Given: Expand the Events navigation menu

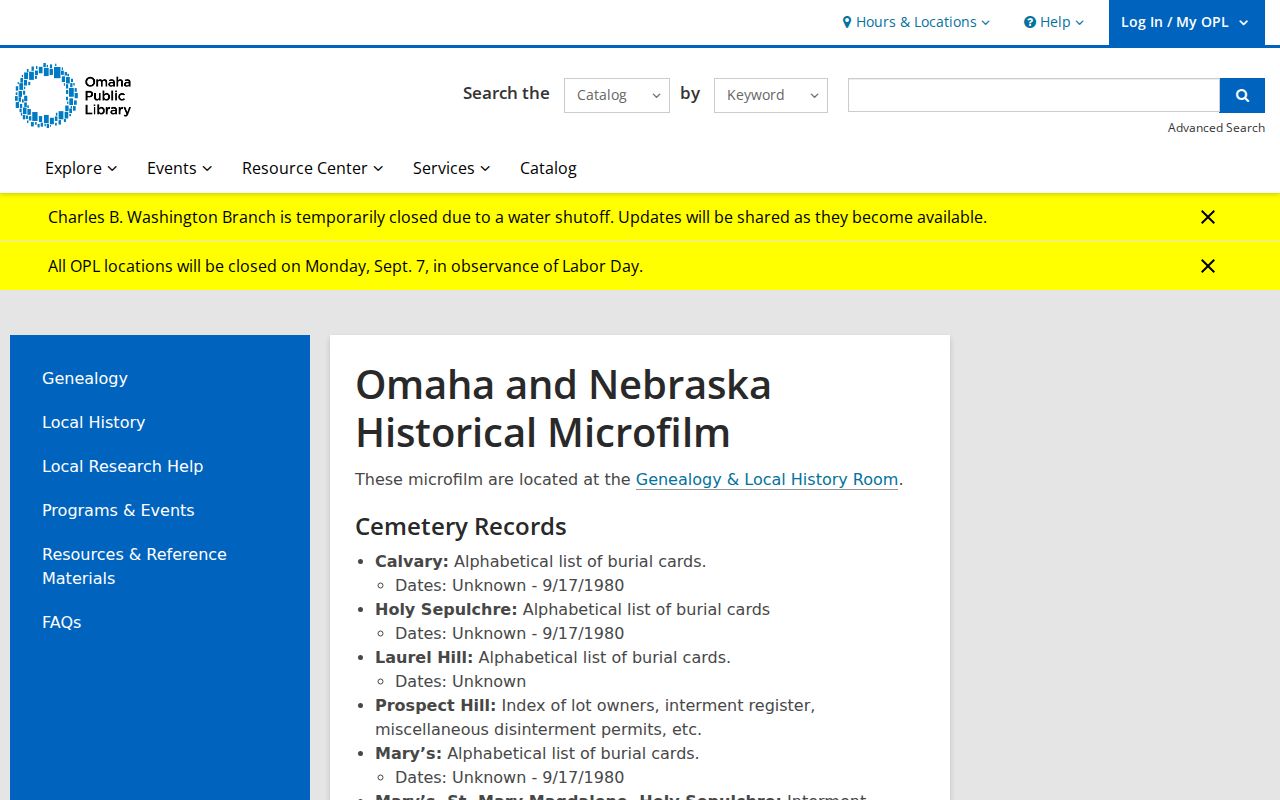Looking at the screenshot, I should (x=180, y=168).
